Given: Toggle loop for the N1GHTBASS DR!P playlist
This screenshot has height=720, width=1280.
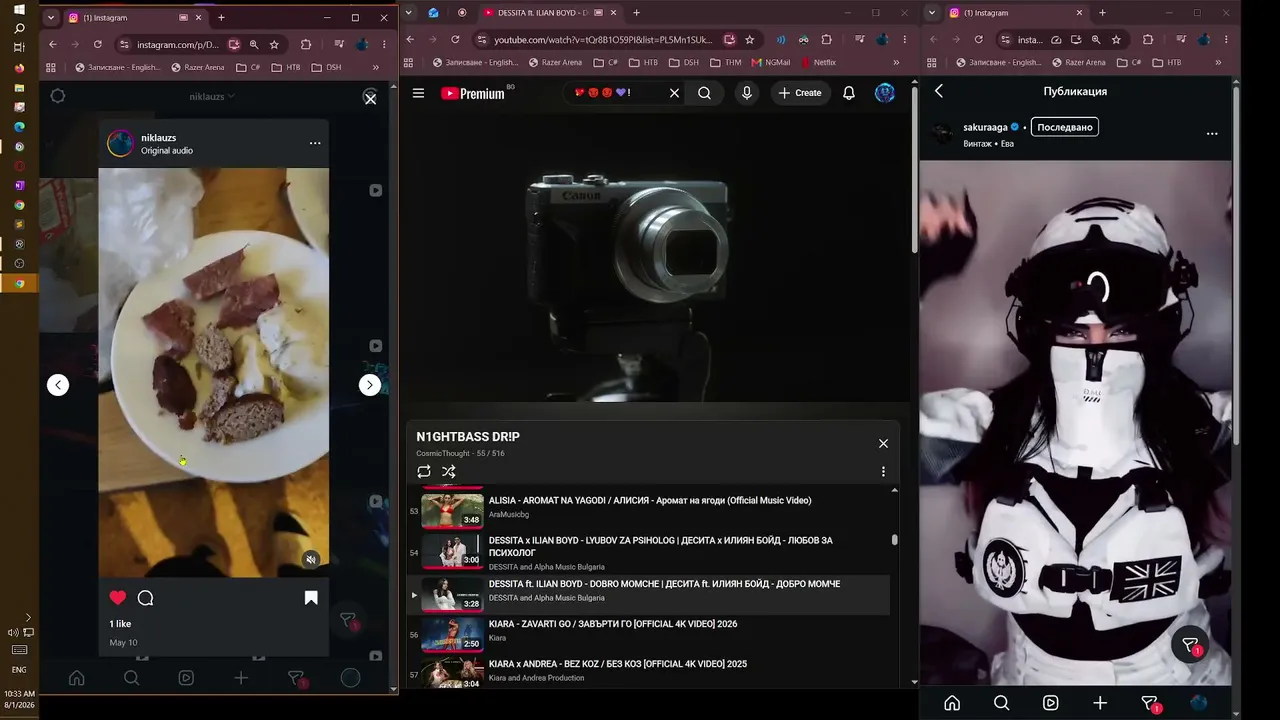Looking at the screenshot, I should click(424, 472).
